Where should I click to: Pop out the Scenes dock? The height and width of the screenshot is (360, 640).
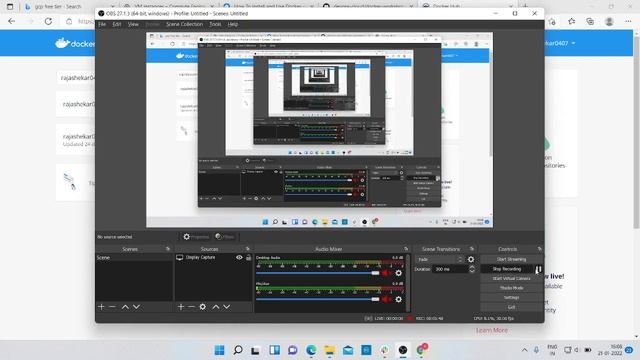click(168, 249)
